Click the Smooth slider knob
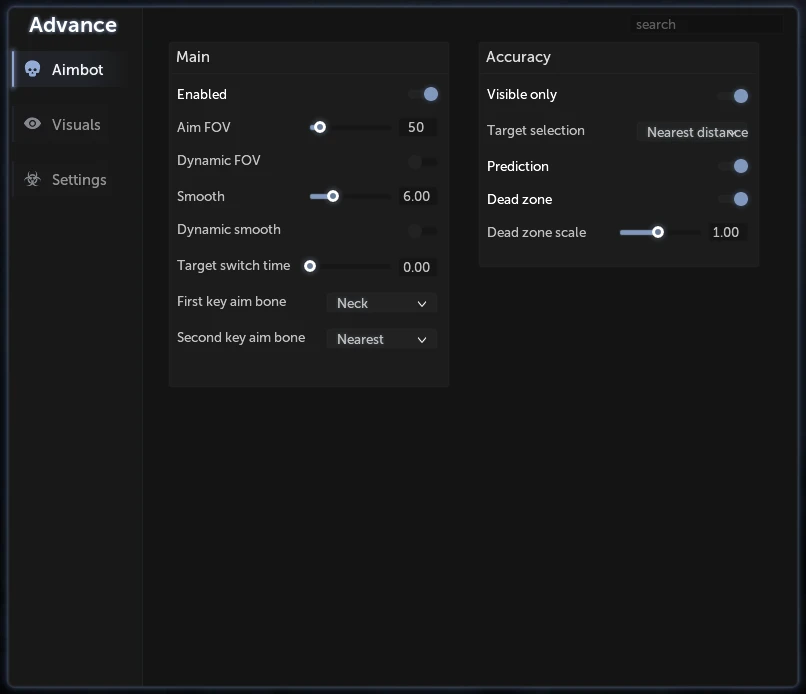Screen dimensions: 806x694 [333, 196]
